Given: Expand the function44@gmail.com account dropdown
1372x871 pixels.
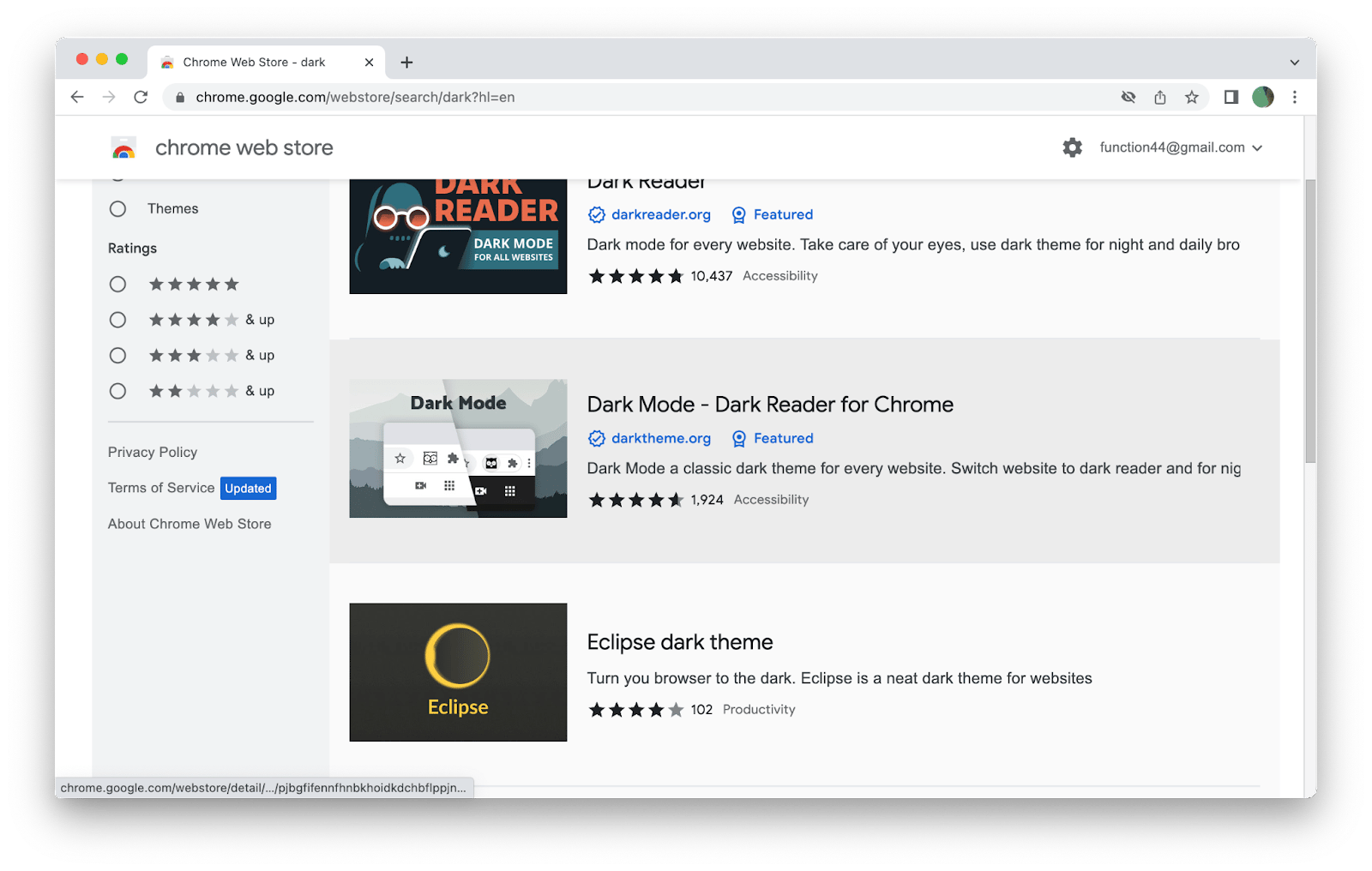Looking at the screenshot, I should [1181, 147].
